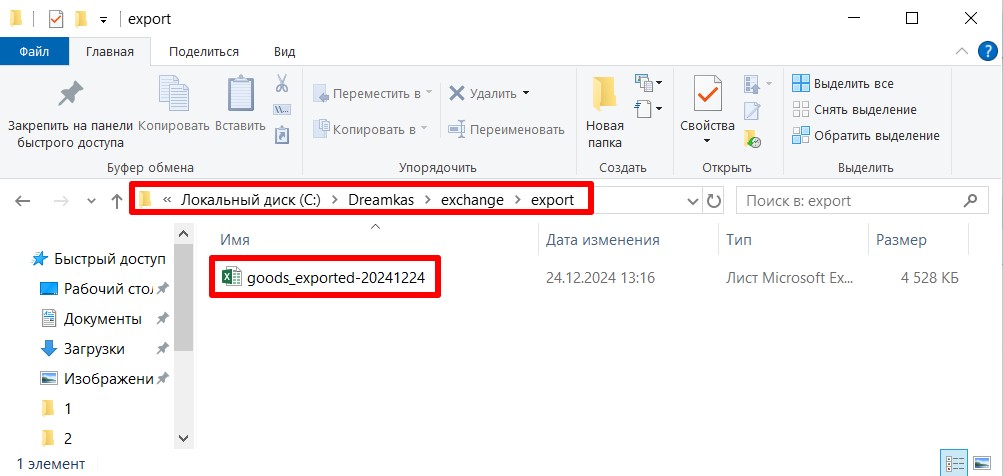Click the scissors cut icon
Image resolution: width=1003 pixels, height=476 pixels.
click(282, 83)
